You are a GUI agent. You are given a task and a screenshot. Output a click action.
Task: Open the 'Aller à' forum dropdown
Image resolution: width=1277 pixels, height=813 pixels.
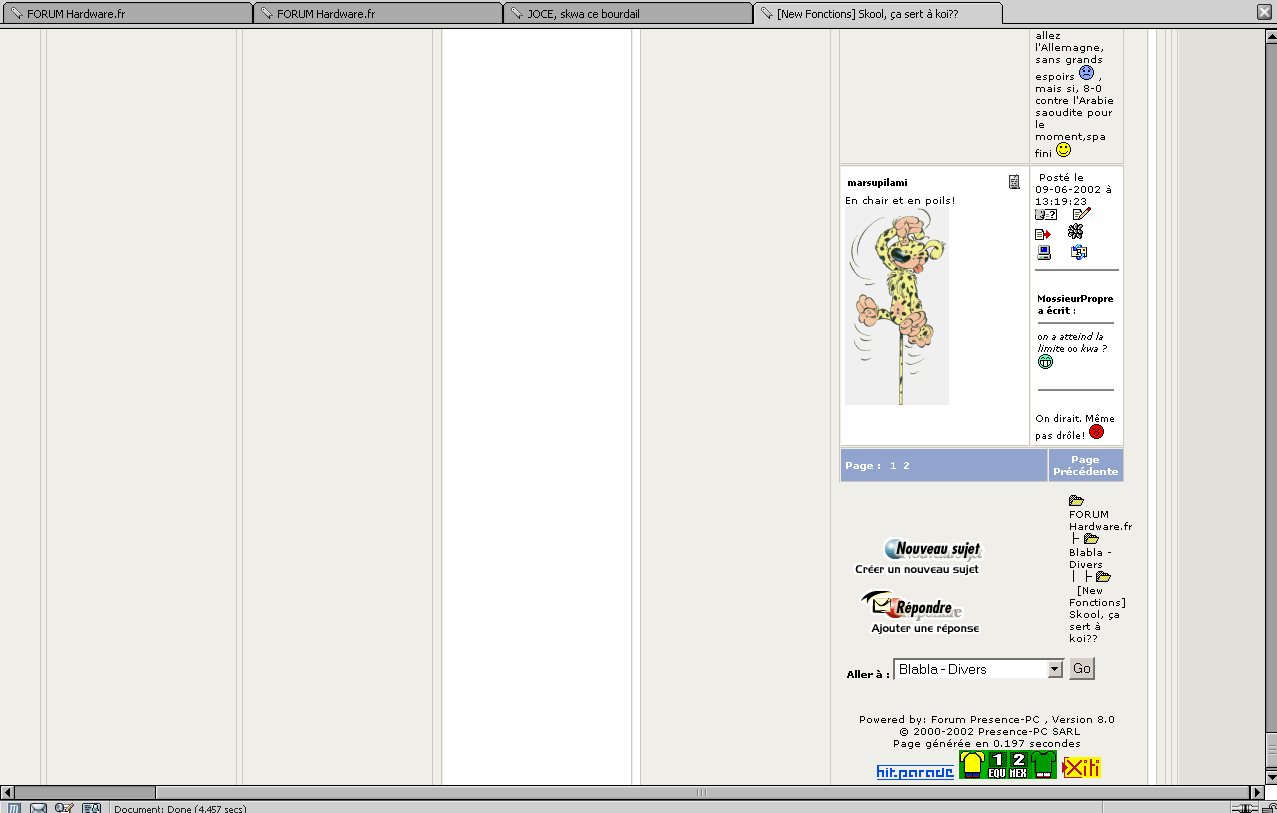tap(1054, 669)
